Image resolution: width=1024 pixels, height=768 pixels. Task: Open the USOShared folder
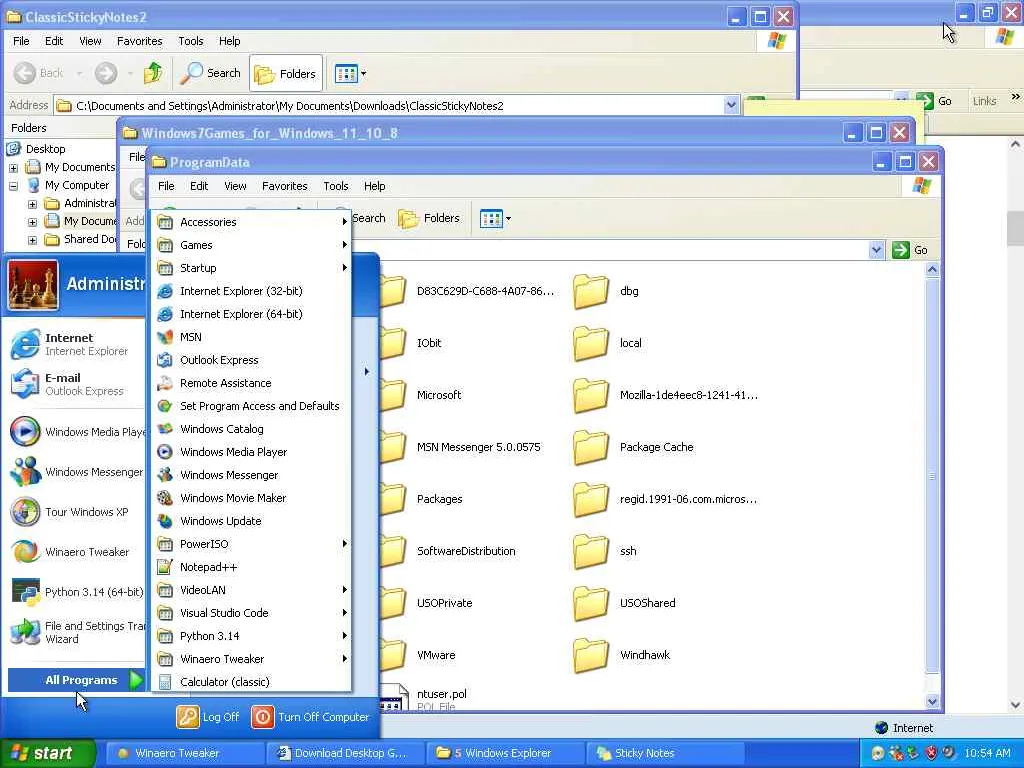624,603
